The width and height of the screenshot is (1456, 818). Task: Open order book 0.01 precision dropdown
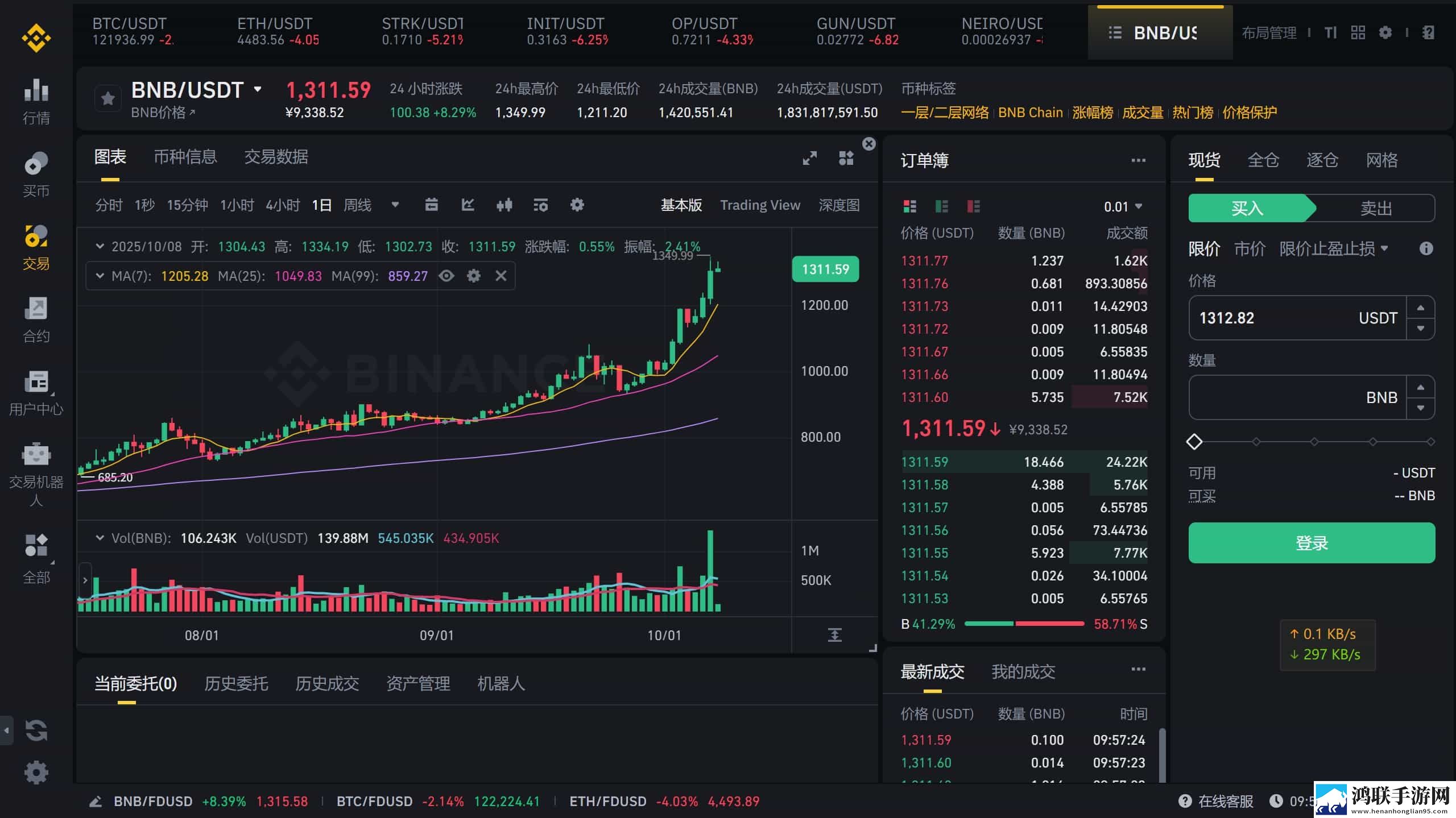tap(1123, 206)
